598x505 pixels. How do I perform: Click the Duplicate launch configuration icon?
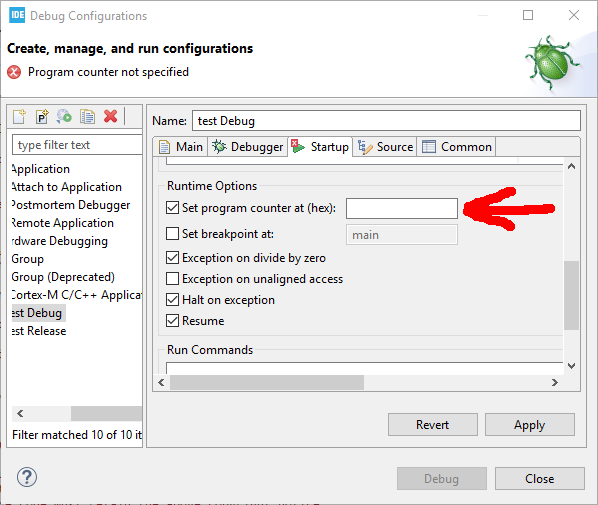(87, 116)
